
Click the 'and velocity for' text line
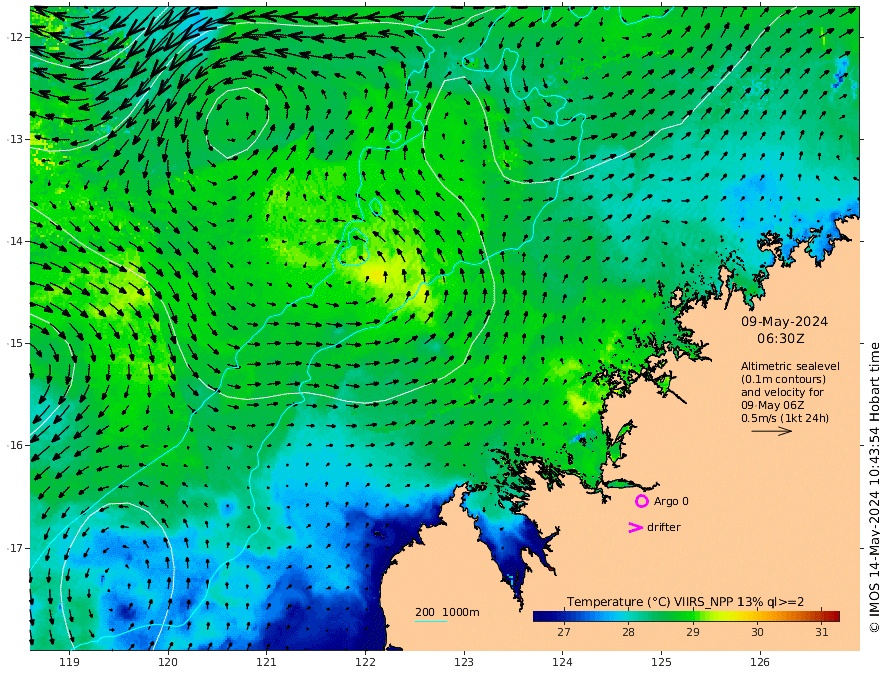tap(782, 392)
